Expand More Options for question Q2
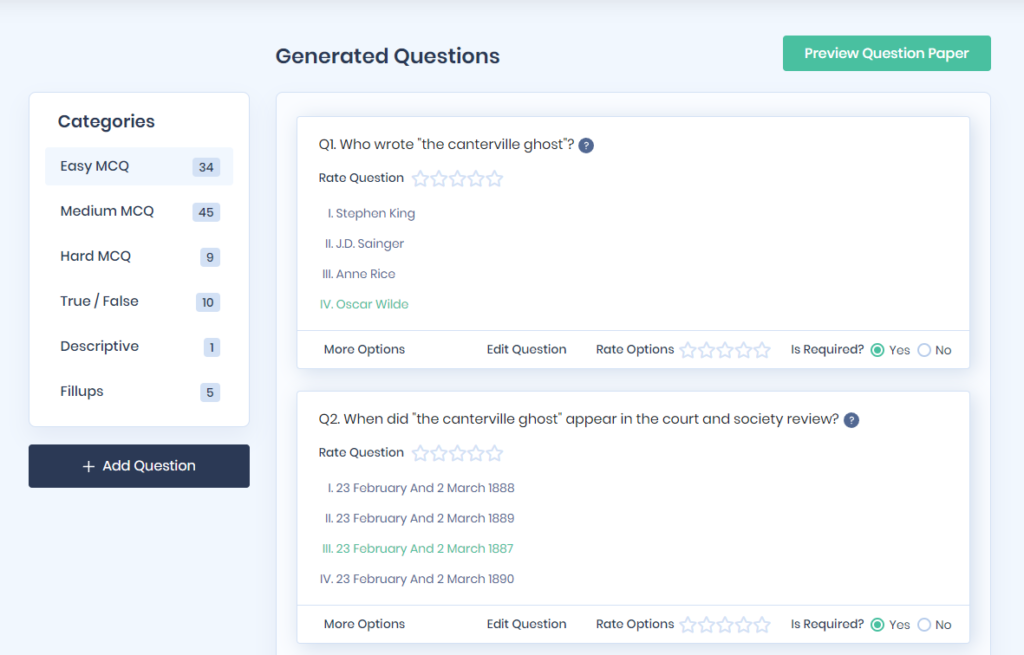The width and height of the screenshot is (1024, 655). 364,624
